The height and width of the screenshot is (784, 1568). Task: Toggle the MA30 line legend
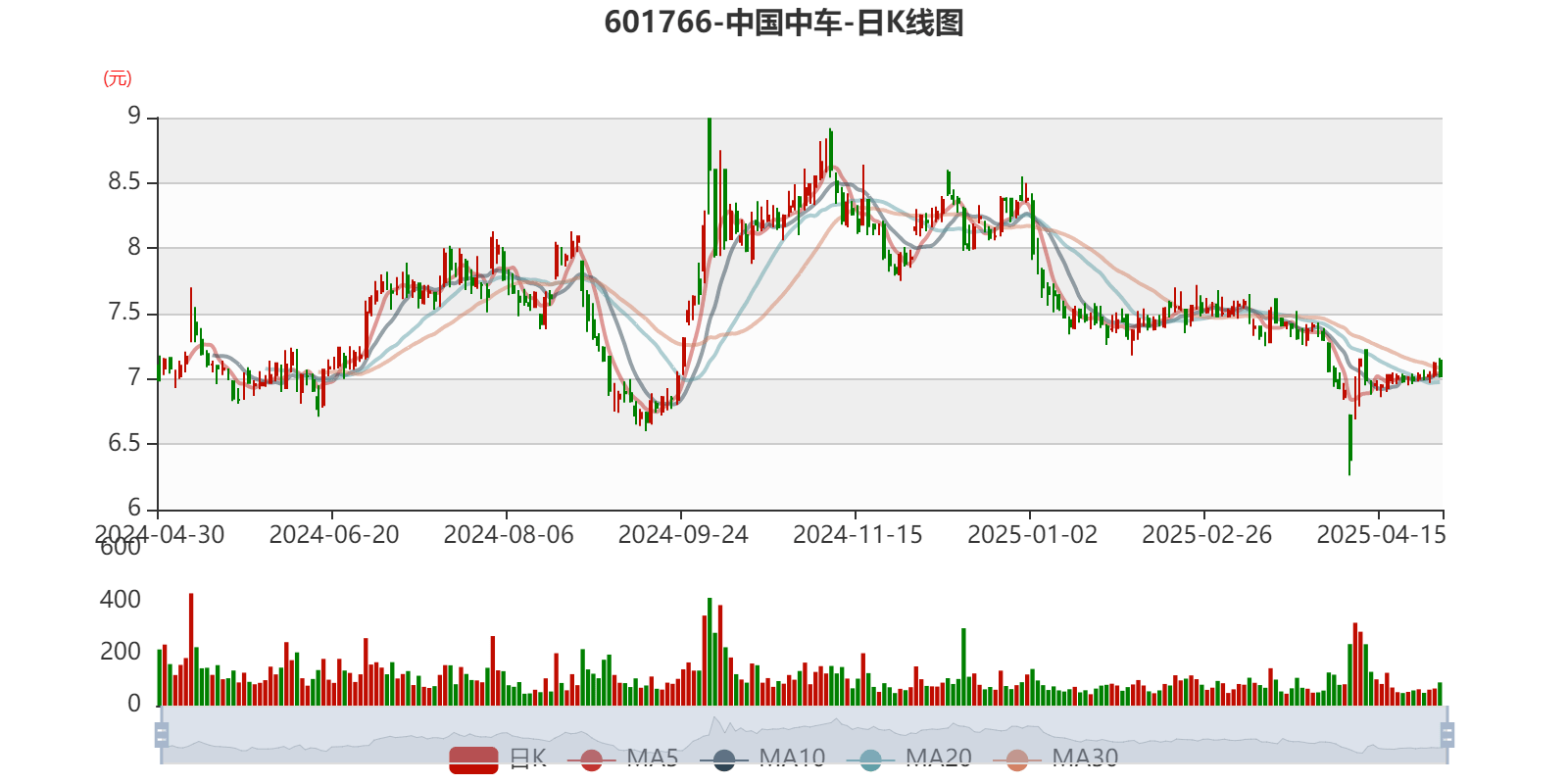[1055, 759]
